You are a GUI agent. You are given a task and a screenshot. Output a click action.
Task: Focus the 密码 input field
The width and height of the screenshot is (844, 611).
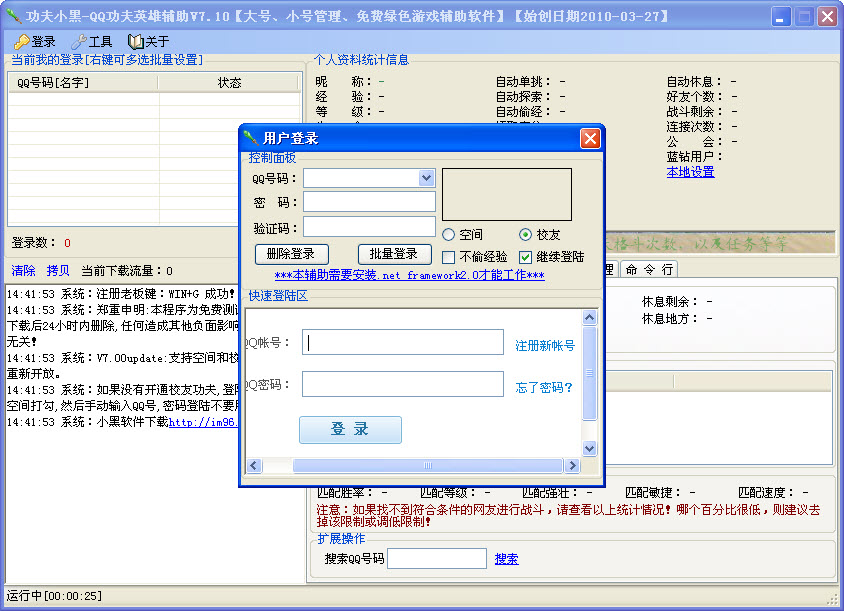(x=369, y=202)
